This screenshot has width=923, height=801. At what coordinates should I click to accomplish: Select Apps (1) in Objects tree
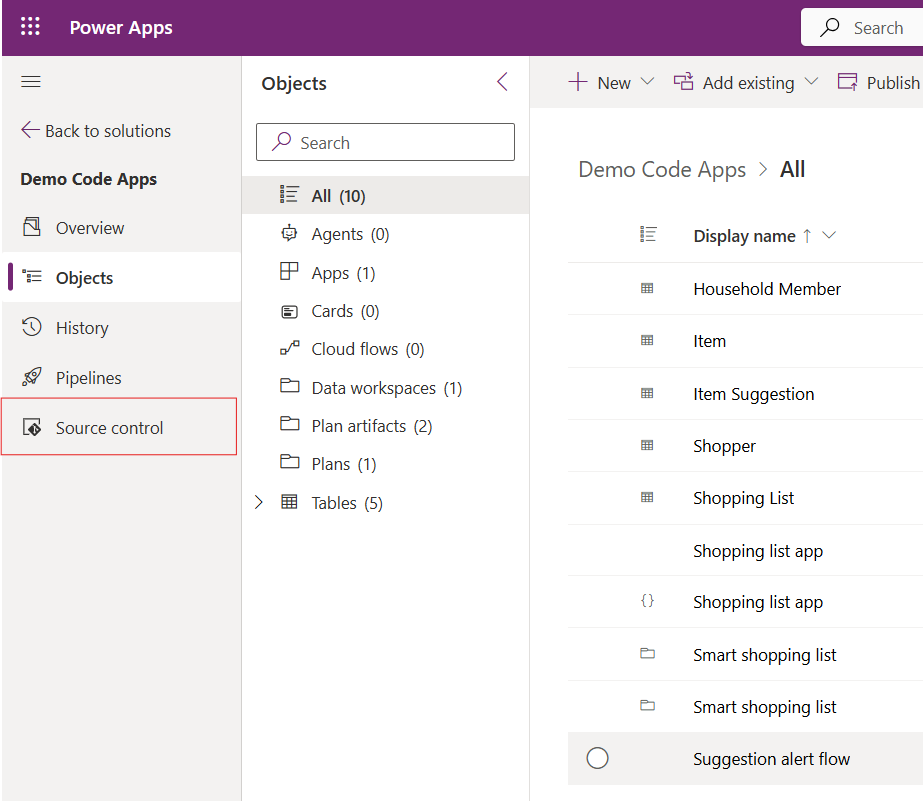click(386, 272)
